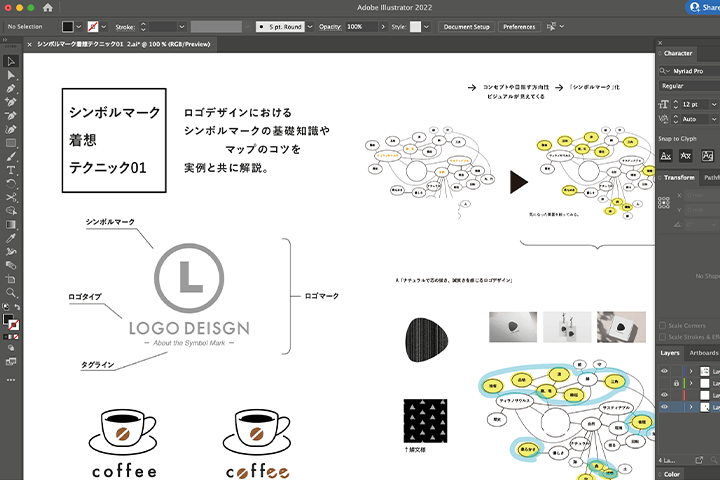Select the Rotate tool
720x480 pixels.
coord(11,184)
